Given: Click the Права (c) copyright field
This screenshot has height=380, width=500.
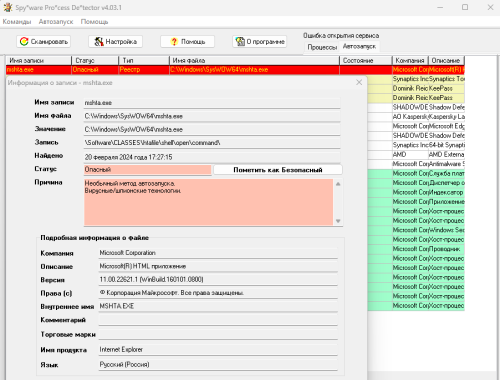Looking at the screenshot, I should 218,293.
